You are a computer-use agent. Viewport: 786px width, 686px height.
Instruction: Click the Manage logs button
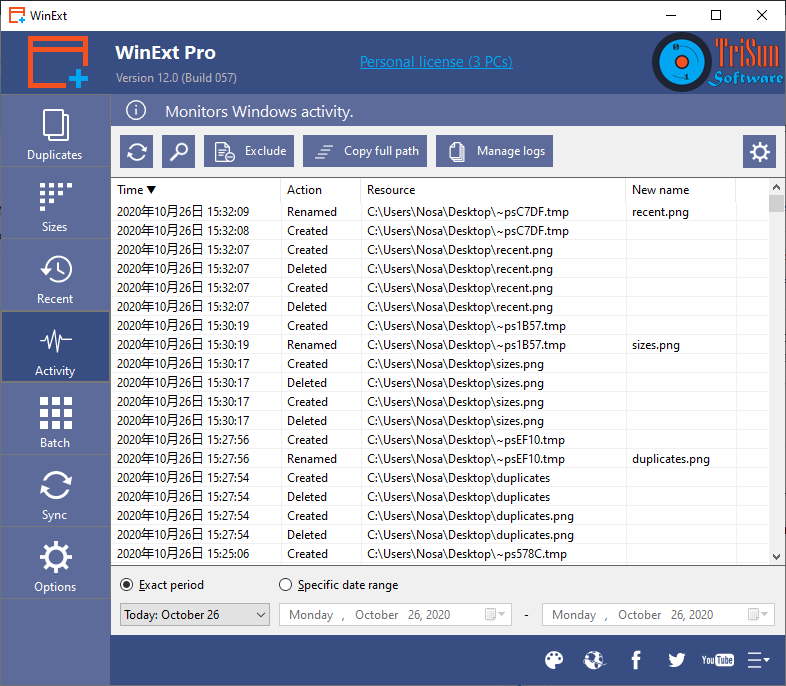[x=495, y=151]
